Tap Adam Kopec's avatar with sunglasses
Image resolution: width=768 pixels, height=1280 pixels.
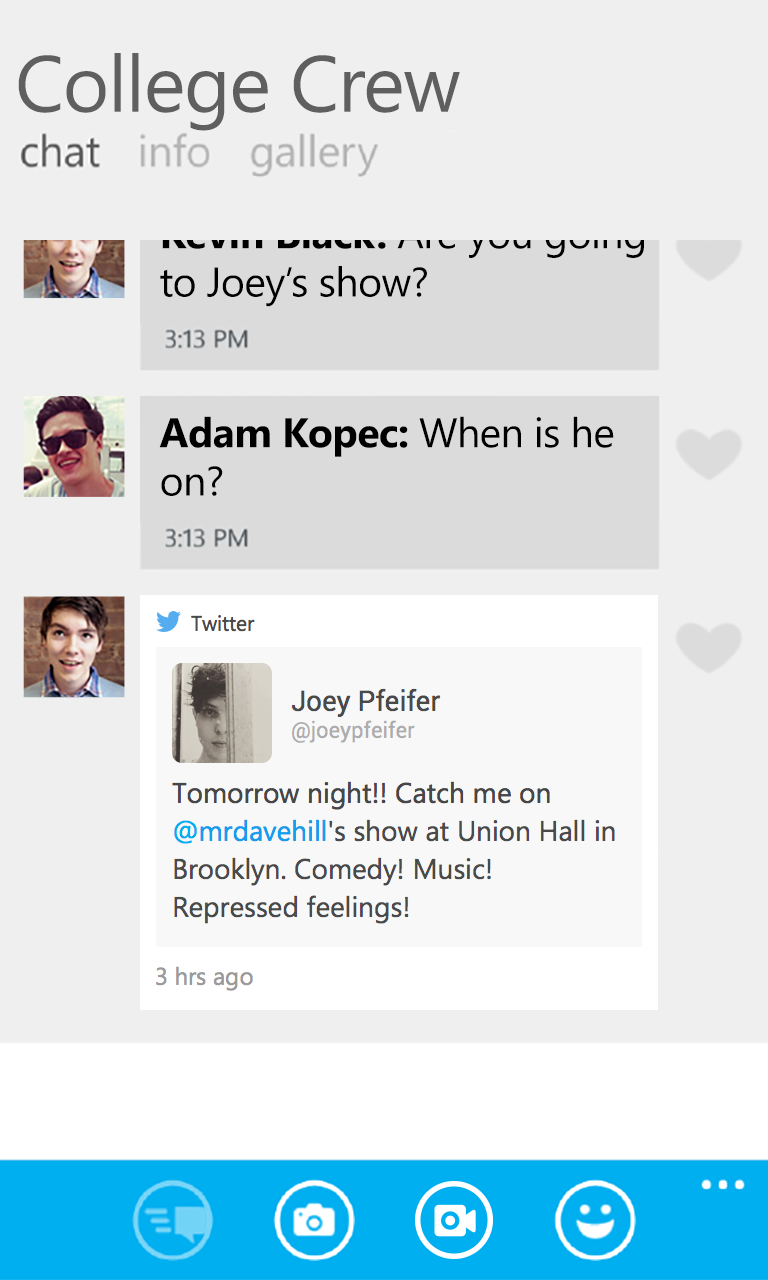tap(74, 446)
